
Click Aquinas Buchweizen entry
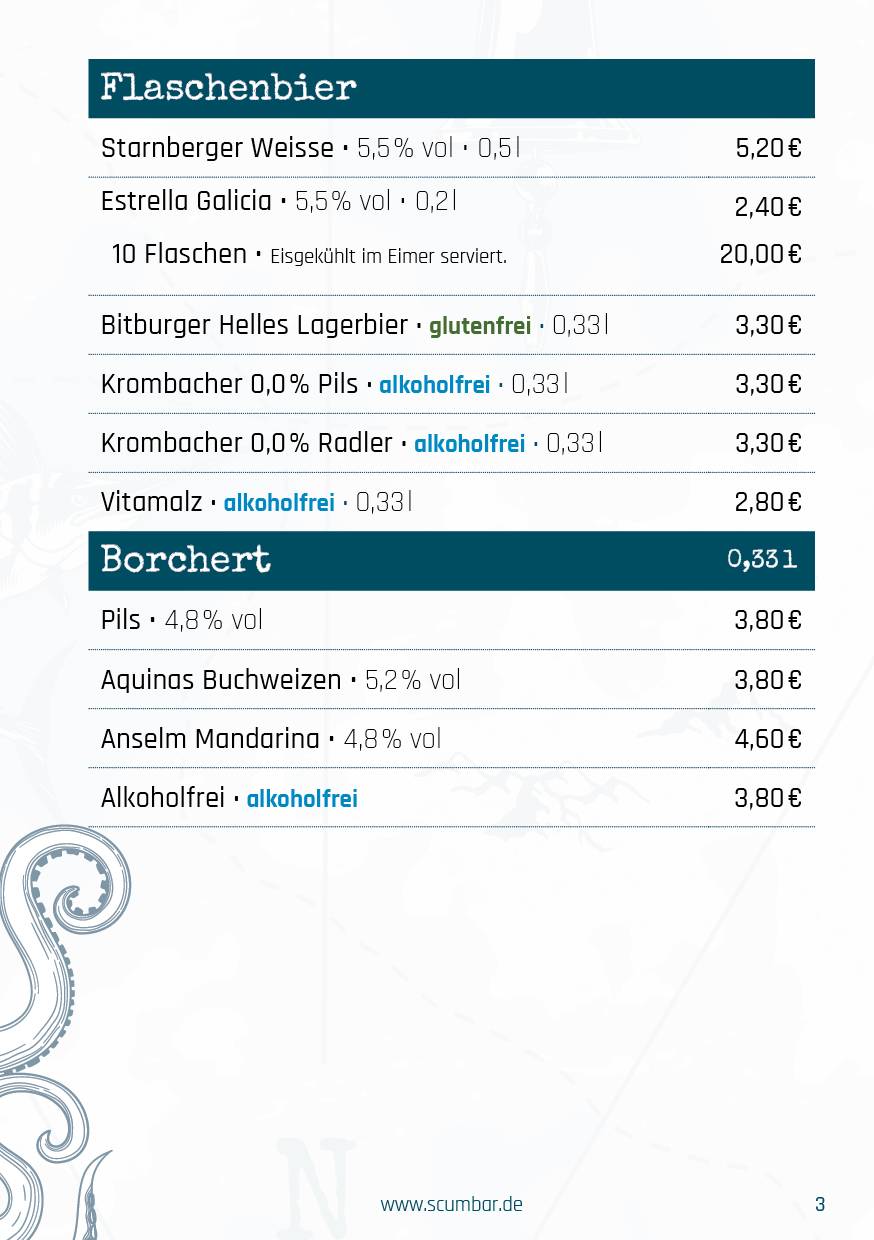(451, 680)
